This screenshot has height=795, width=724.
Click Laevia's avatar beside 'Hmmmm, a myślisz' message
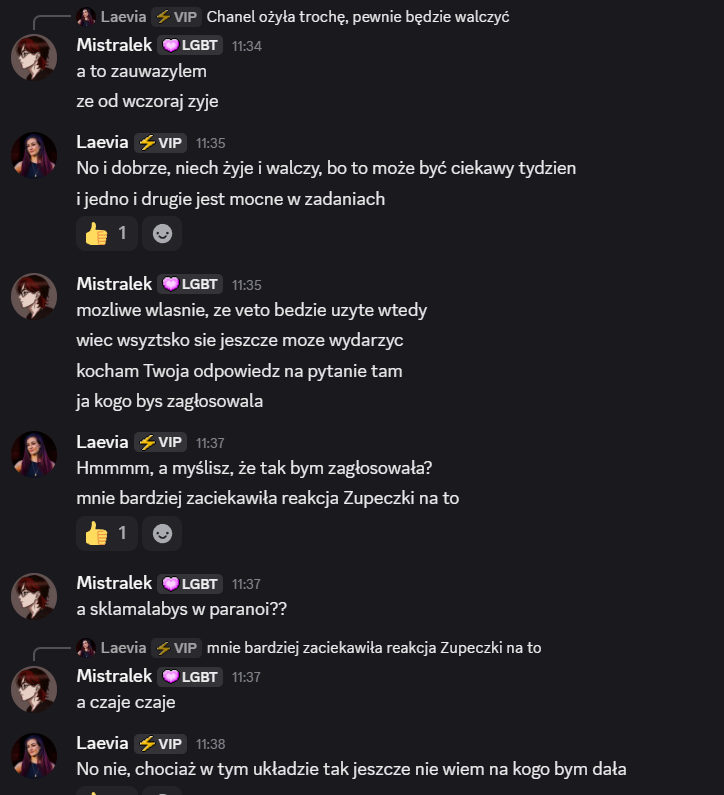(34, 454)
